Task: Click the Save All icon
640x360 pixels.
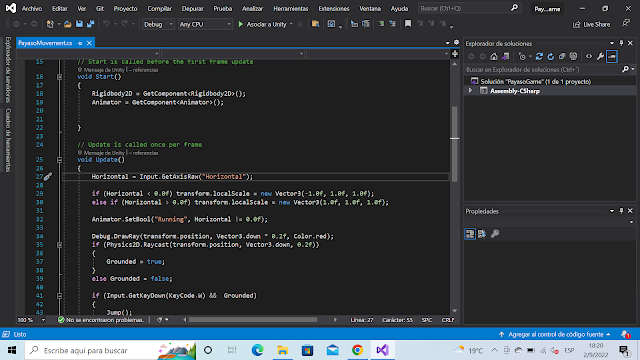Action: (x=90, y=24)
